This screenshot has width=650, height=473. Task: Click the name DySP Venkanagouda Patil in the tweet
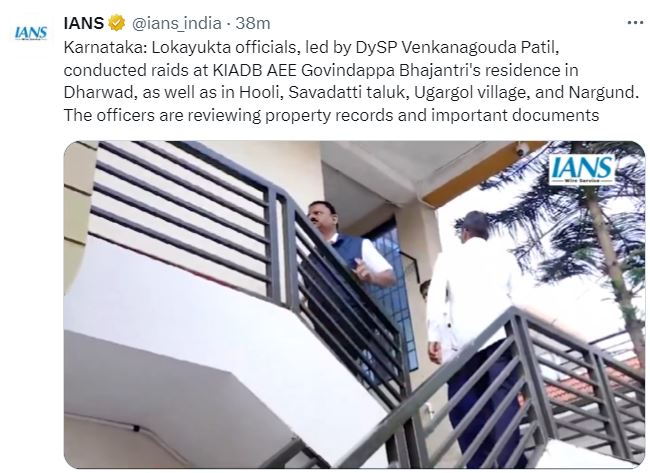(x=457, y=48)
